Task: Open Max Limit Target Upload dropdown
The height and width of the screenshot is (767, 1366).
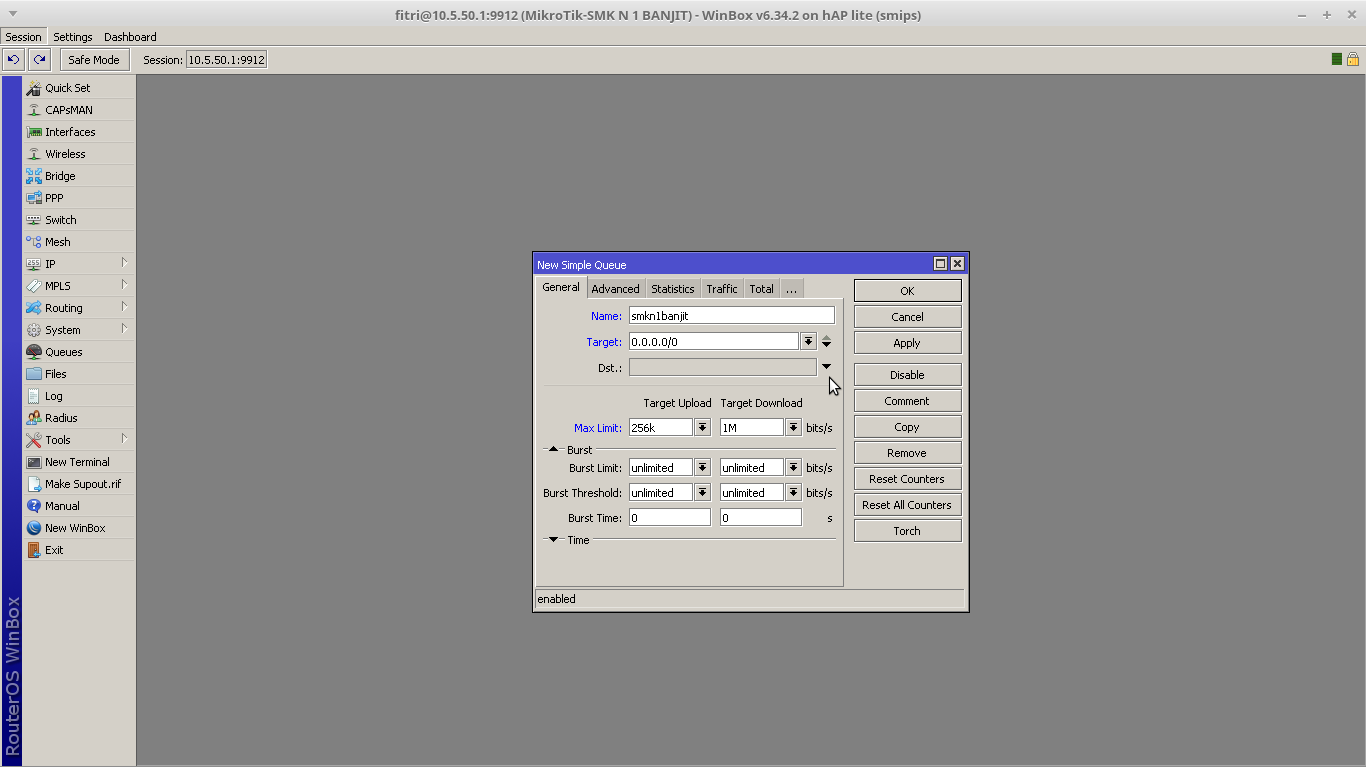Action: click(702, 428)
